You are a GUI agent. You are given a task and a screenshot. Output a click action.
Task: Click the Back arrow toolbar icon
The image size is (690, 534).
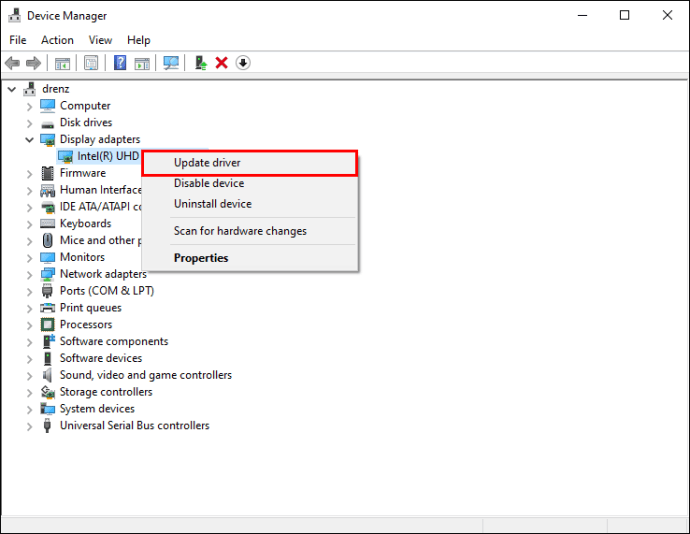[12, 63]
